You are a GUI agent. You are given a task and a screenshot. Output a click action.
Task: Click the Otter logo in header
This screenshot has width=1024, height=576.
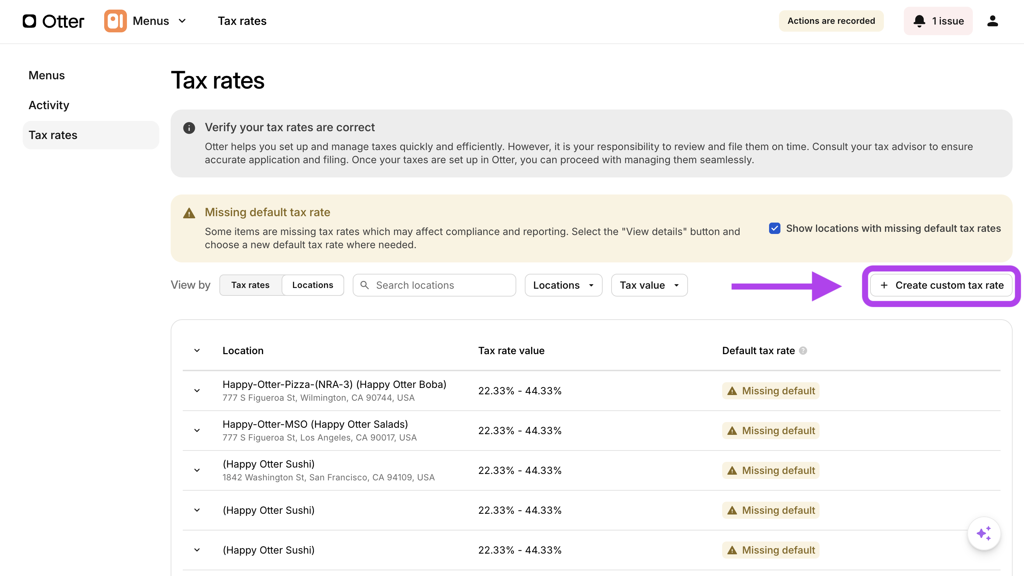coord(53,21)
